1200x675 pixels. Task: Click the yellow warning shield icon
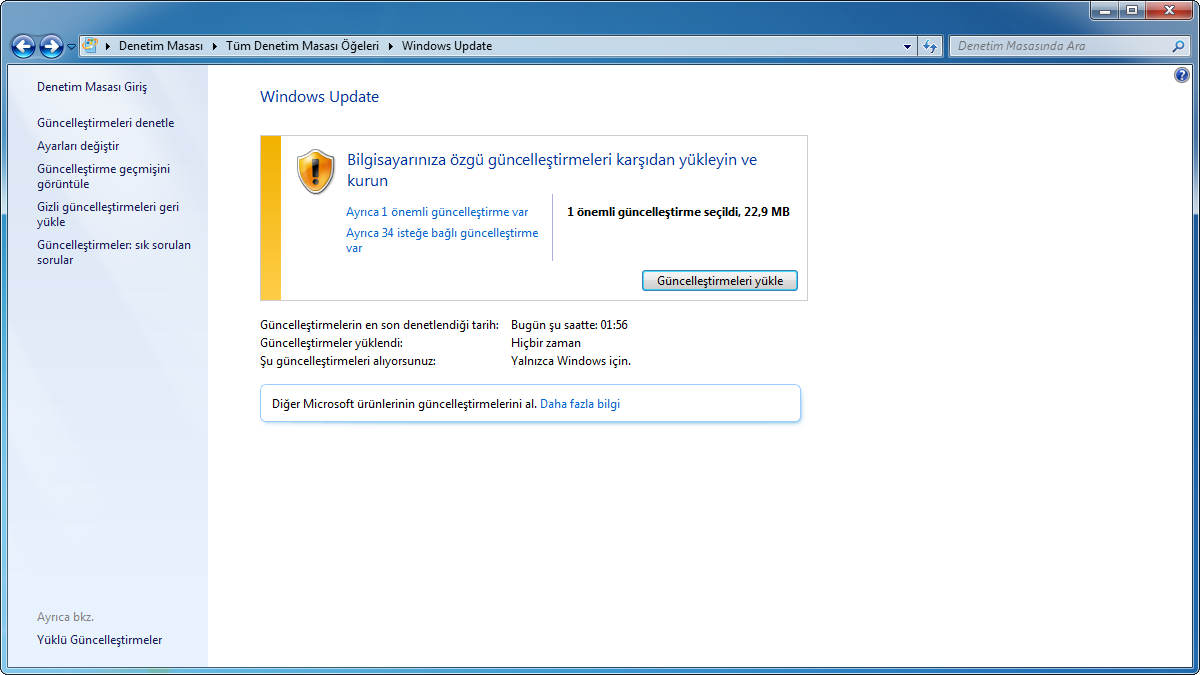click(x=315, y=171)
